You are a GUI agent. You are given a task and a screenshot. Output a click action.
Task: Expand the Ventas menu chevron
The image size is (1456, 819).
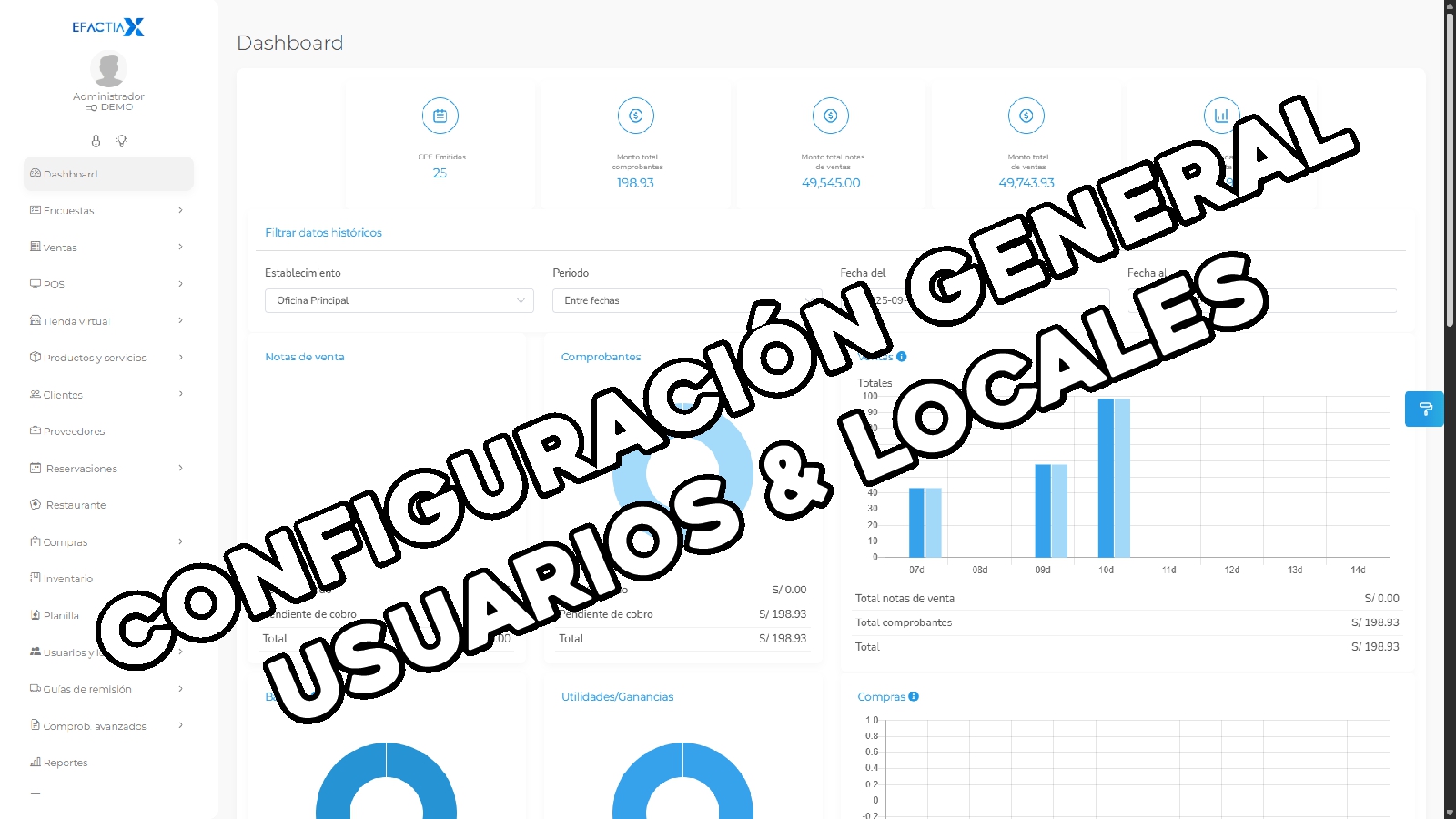(x=180, y=247)
